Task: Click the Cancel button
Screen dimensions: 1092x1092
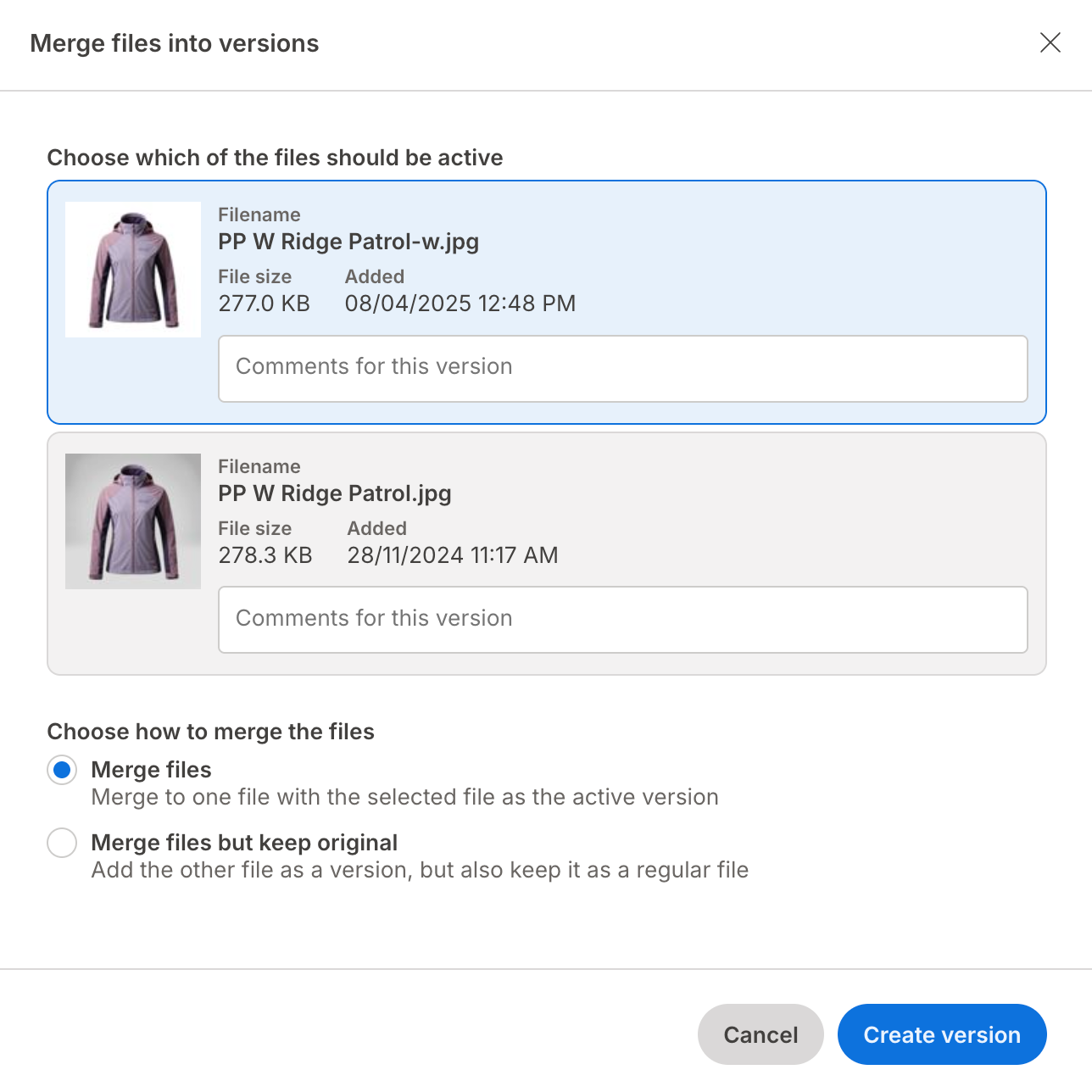Action: pyautogui.click(x=760, y=1034)
